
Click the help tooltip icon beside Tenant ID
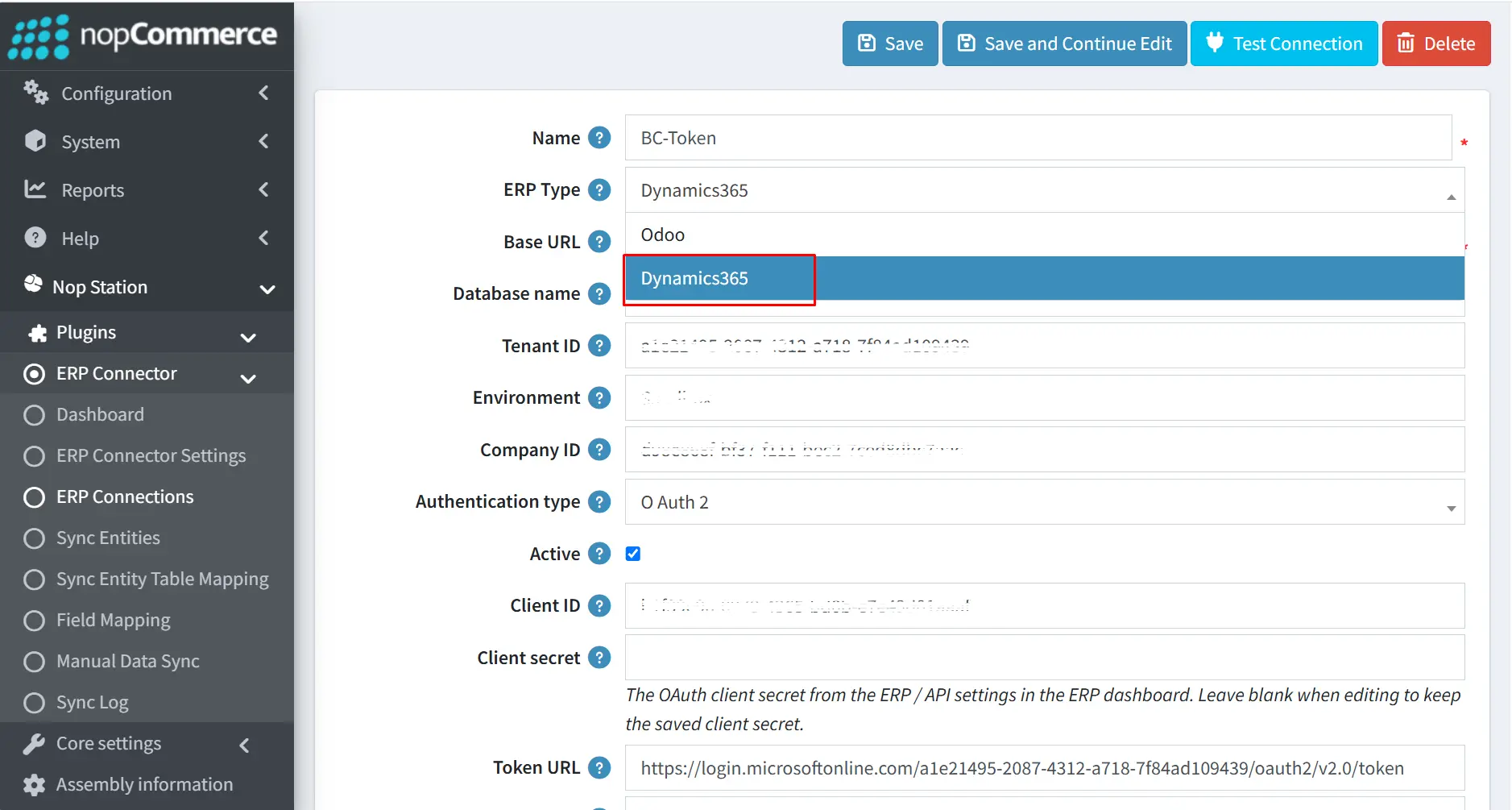click(x=599, y=346)
